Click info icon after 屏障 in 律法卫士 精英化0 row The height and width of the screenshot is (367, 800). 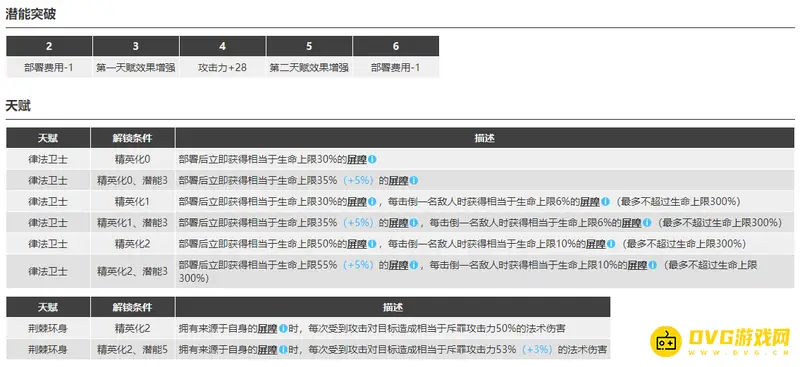coord(372,159)
